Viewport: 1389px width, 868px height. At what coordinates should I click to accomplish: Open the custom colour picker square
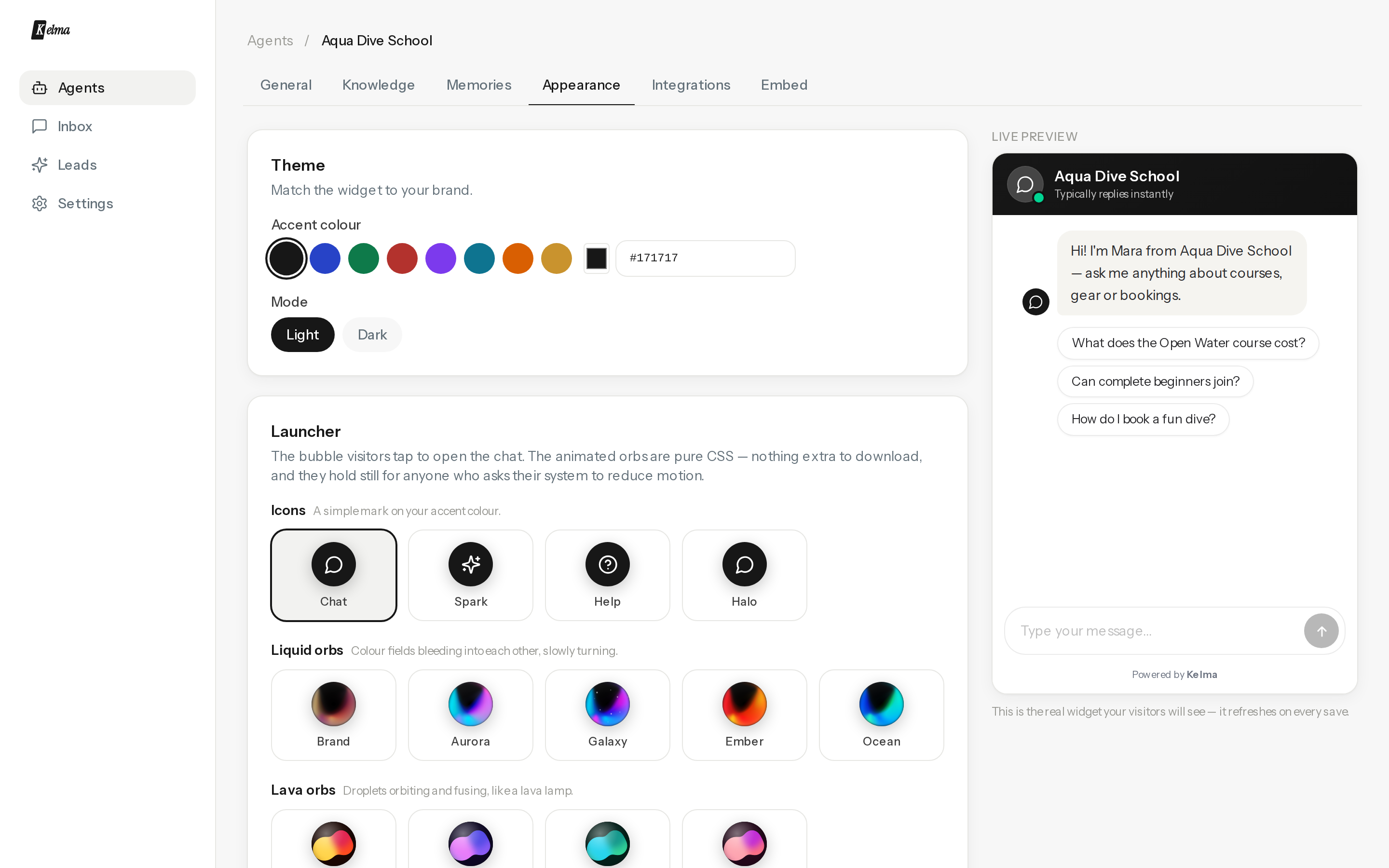[x=596, y=258]
